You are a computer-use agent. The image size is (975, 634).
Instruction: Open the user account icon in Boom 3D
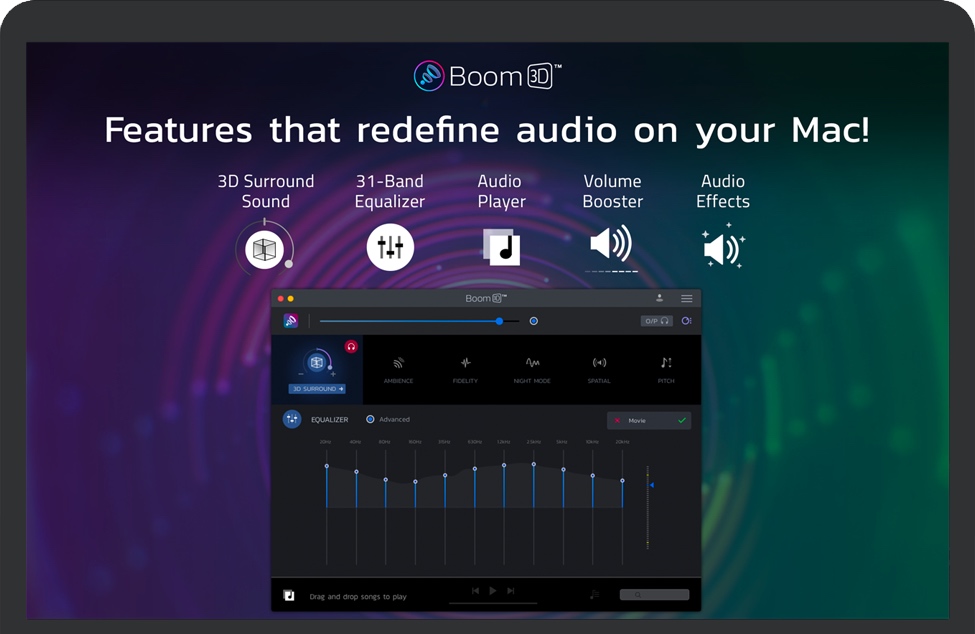pos(659,298)
